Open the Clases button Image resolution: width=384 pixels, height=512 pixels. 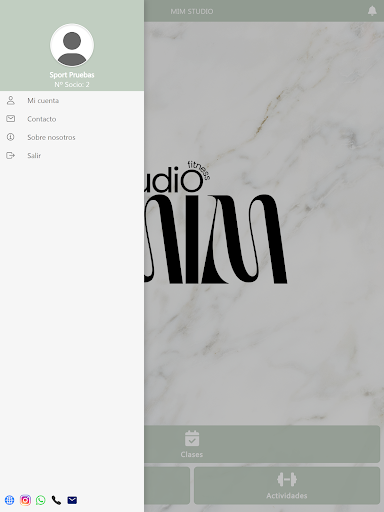click(262, 444)
